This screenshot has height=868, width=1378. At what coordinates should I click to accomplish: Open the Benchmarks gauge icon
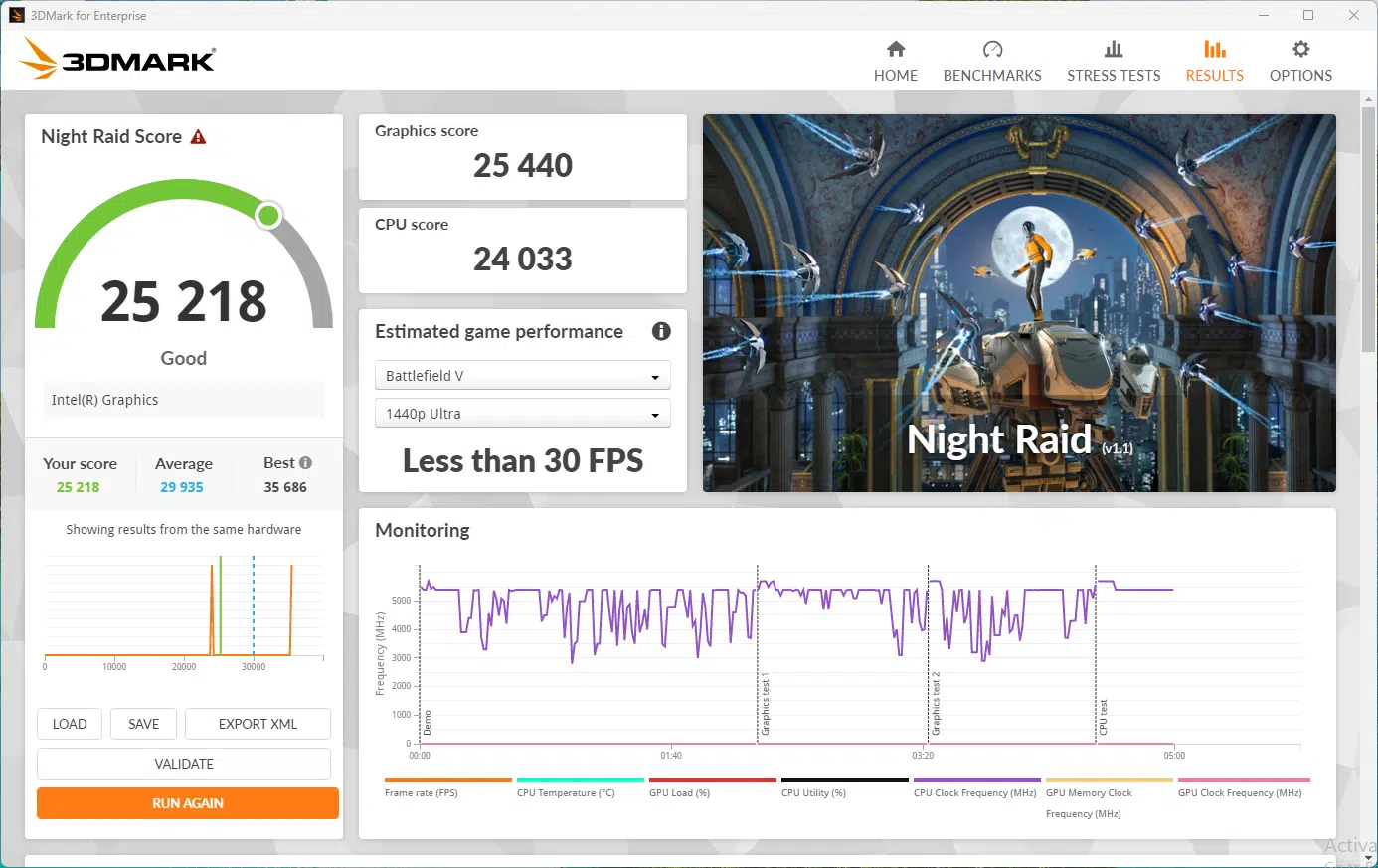(992, 49)
